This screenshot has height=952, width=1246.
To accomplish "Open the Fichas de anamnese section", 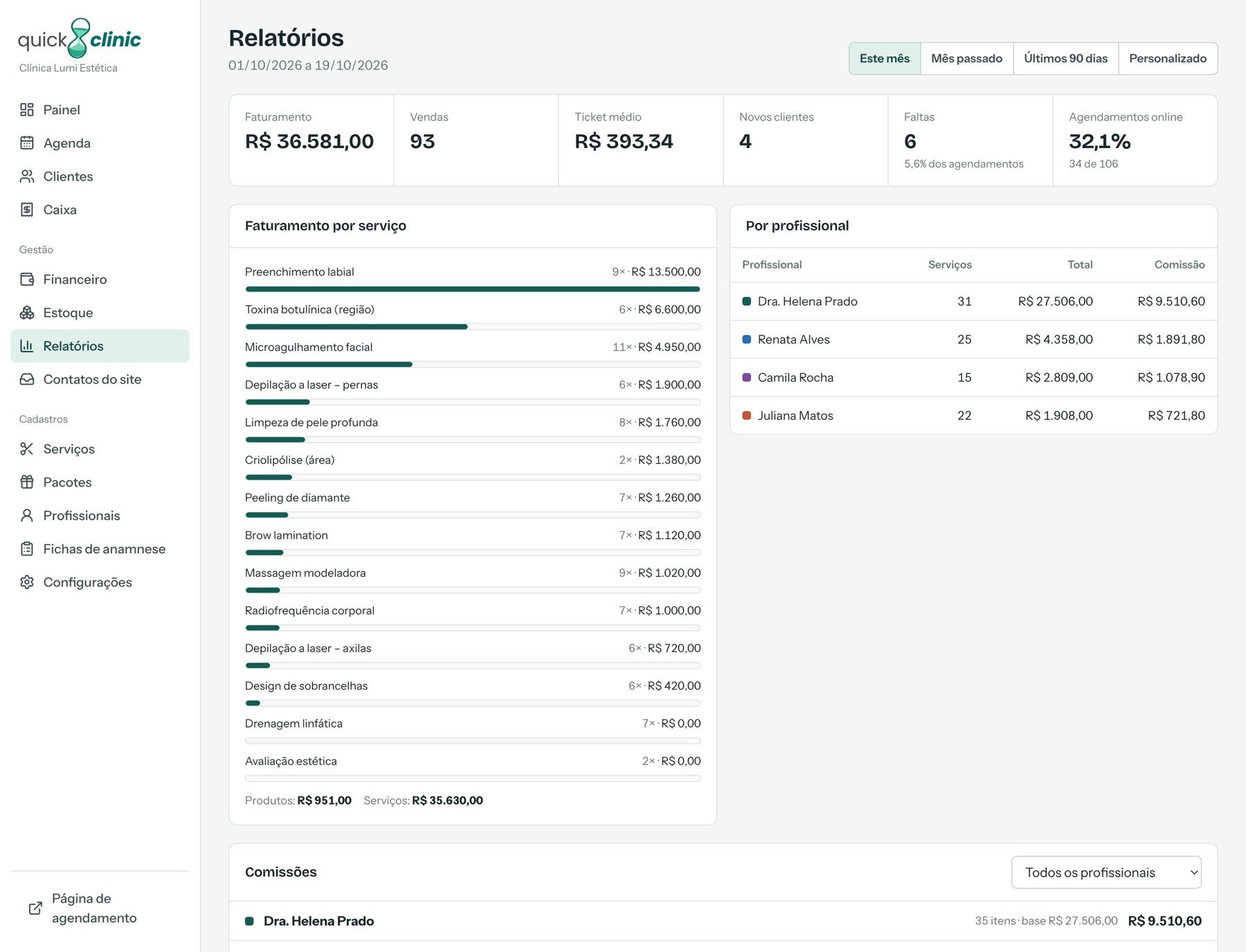I will 100,548.
